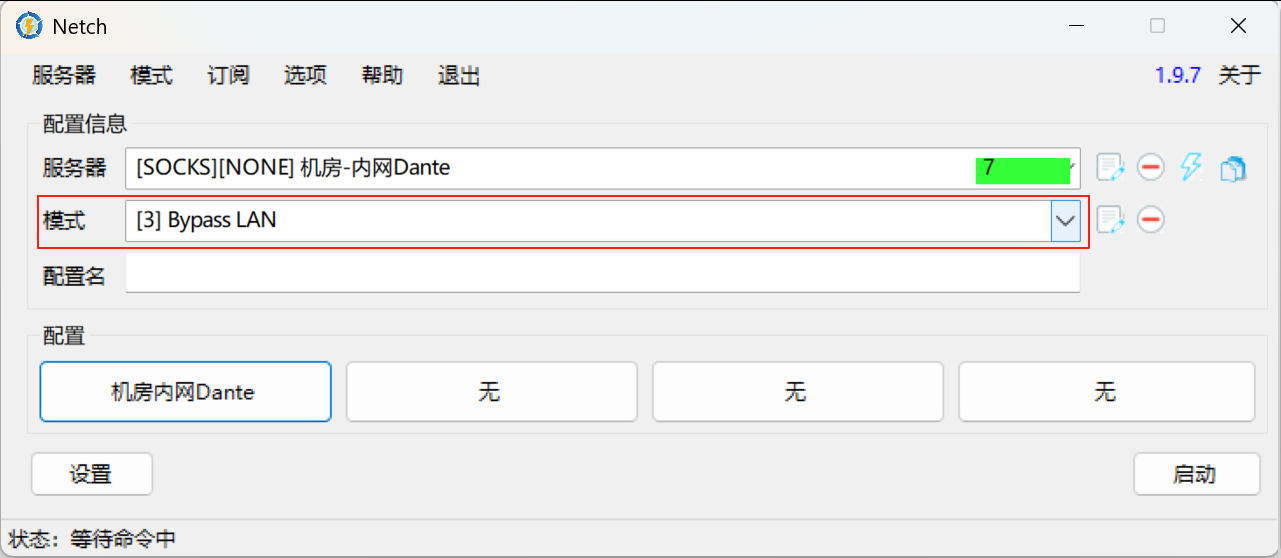
Task: Open the 订阅 subscription menu
Action: (228, 75)
